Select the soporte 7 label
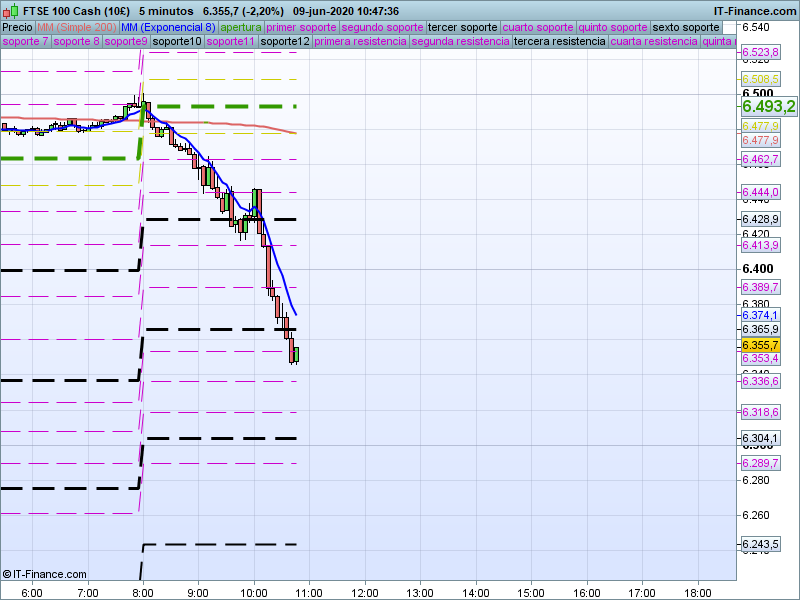This screenshot has width=800, height=600. 25,41
